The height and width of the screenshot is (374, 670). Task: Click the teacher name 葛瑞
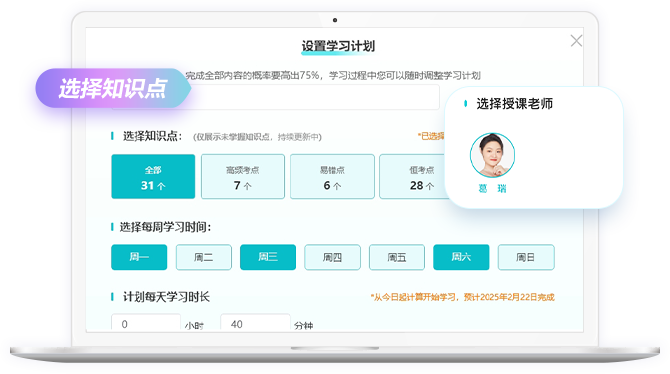pos(492,188)
